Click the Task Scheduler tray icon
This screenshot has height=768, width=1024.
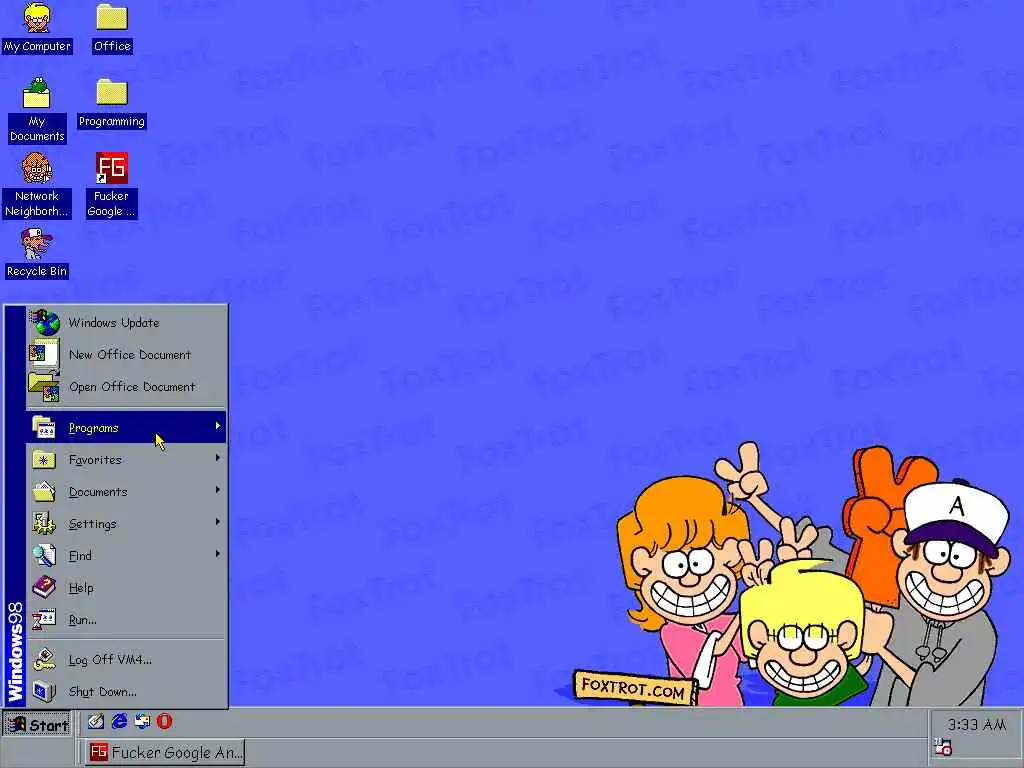[943, 746]
